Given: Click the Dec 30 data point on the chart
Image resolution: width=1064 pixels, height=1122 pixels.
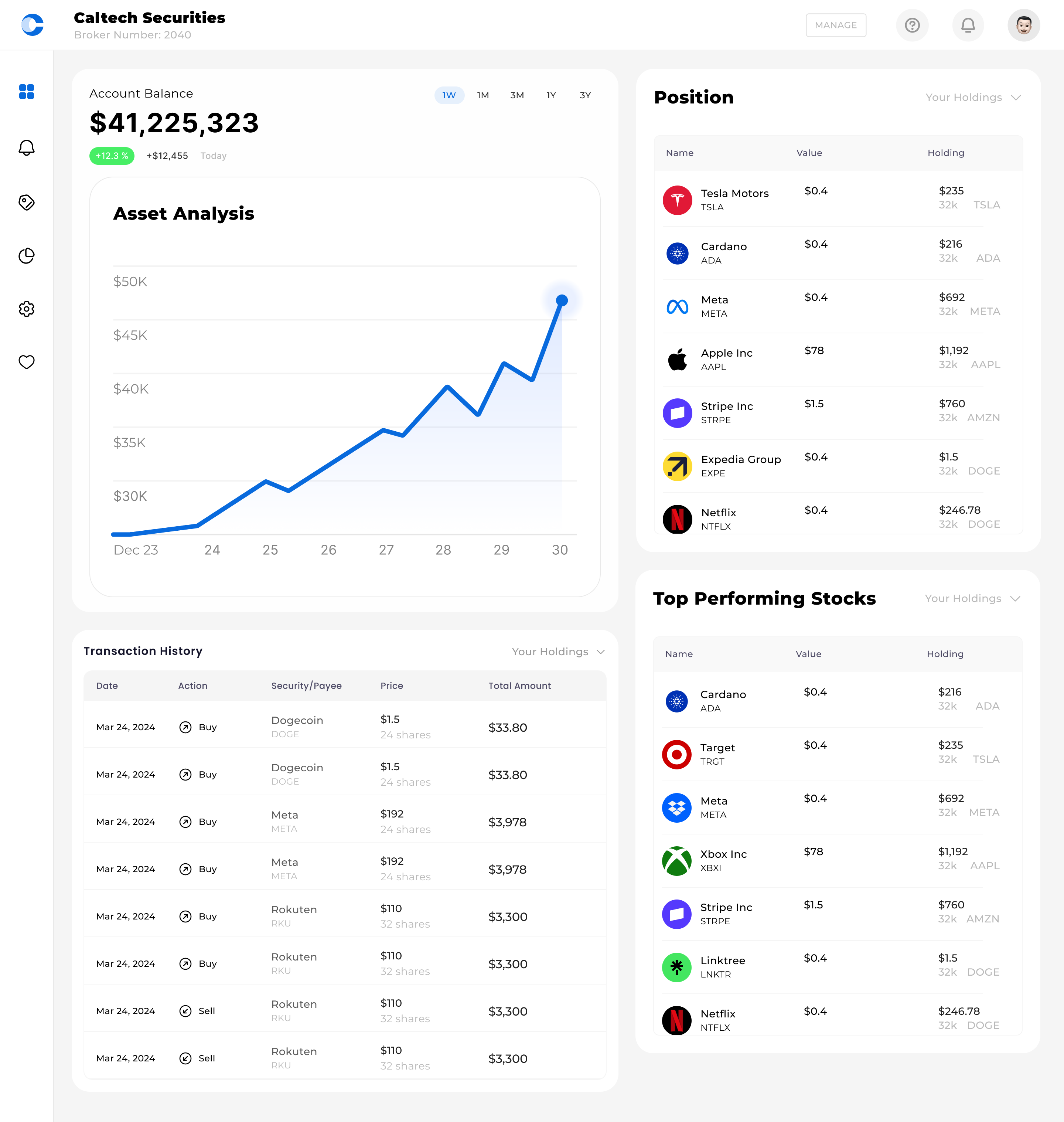Looking at the screenshot, I should point(562,300).
